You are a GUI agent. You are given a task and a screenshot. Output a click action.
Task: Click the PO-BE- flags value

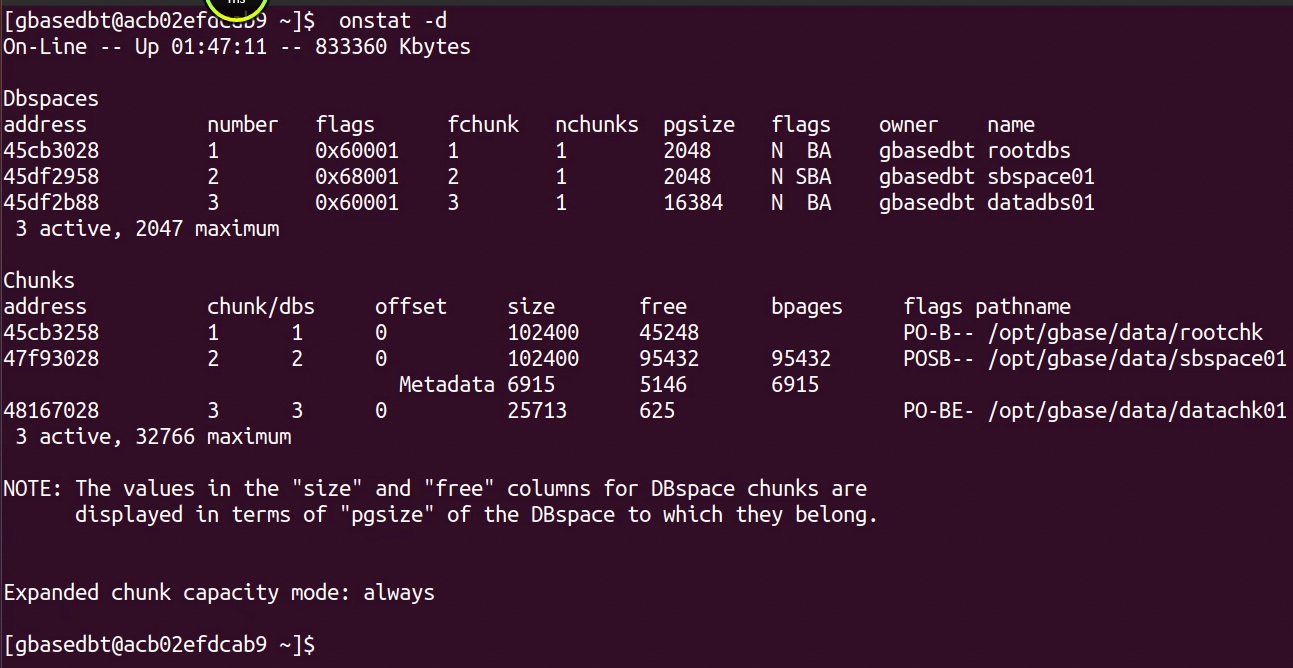pos(939,411)
